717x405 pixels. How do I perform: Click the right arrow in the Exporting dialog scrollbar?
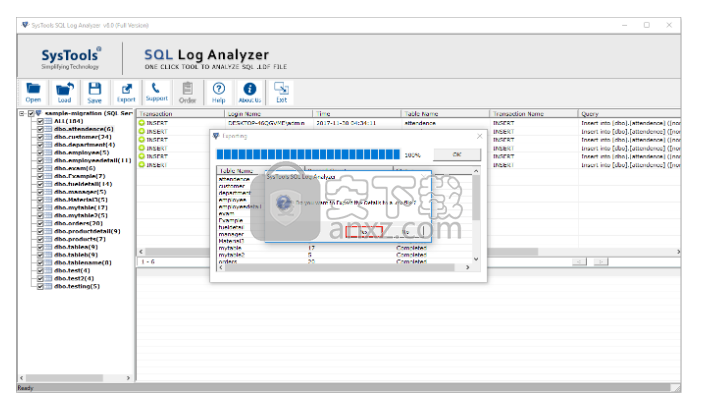pyautogui.click(x=467, y=267)
